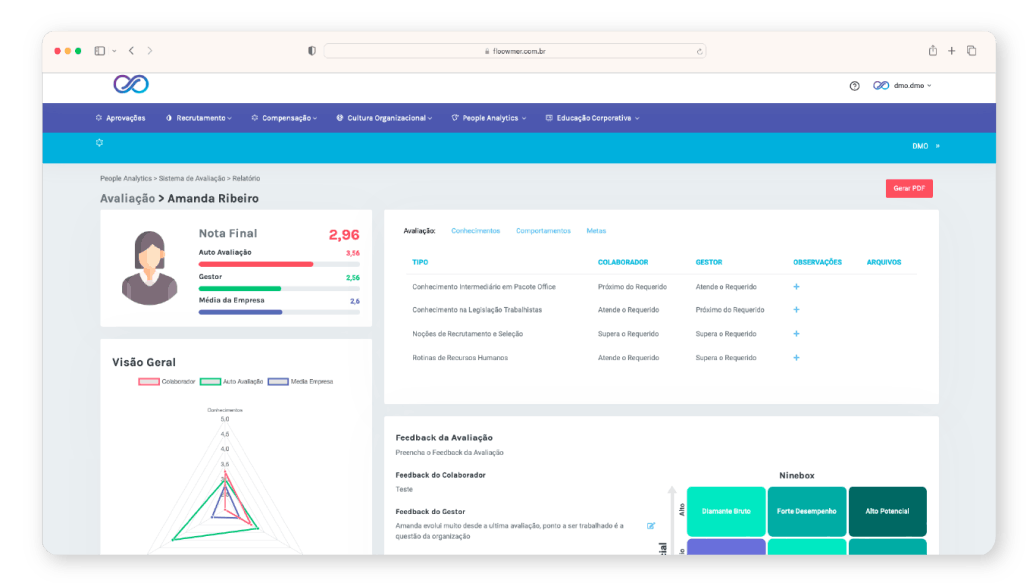The image size is (1036, 583).
Task: Show tab overview icon
Action: pyautogui.click(x=971, y=51)
